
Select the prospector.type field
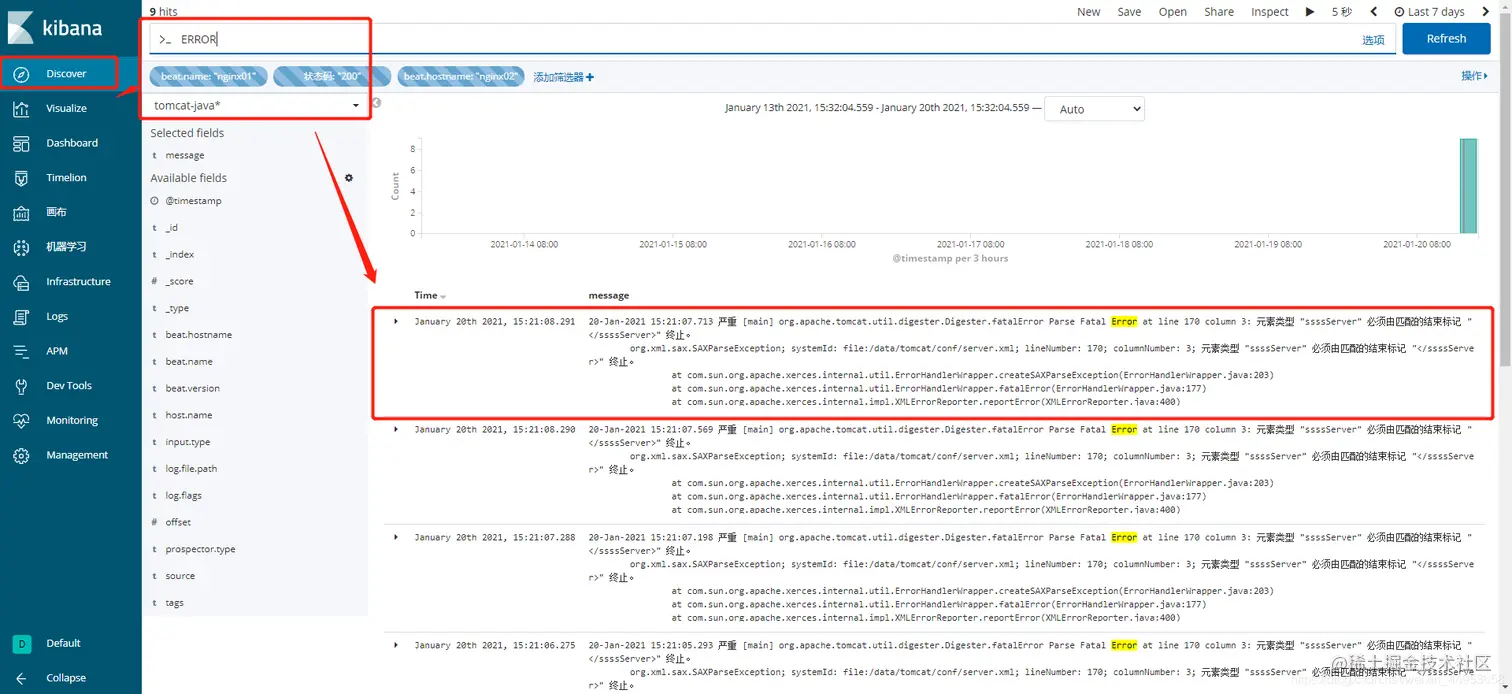point(200,549)
